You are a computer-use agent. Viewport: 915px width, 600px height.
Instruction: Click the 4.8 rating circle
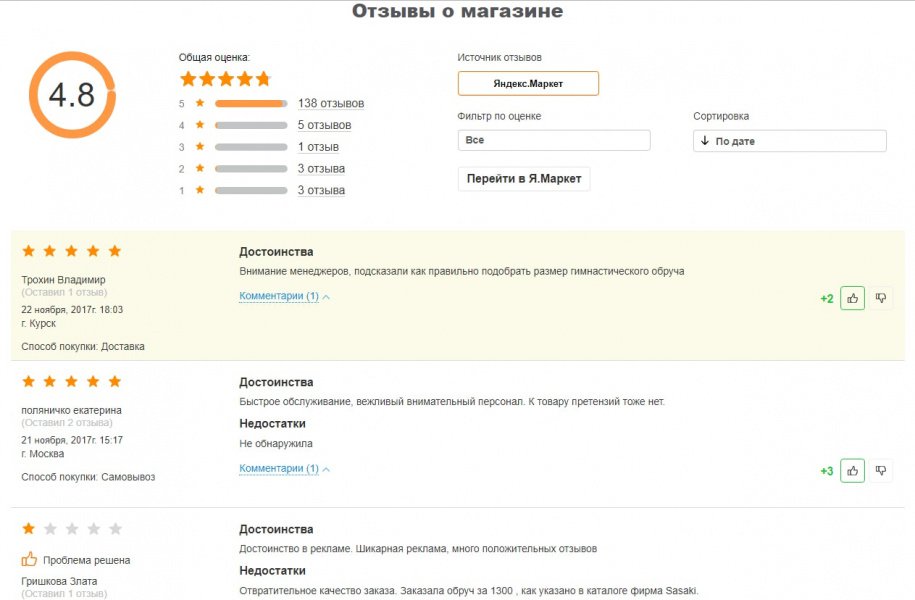[x=72, y=95]
